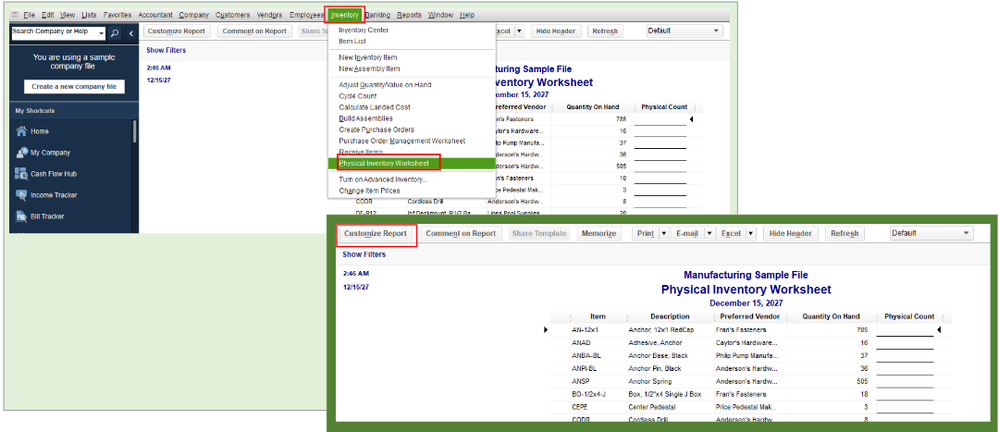The width and height of the screenshot is (999, 432).
Task: Click Create a new company file
Action: pos(74,87)
